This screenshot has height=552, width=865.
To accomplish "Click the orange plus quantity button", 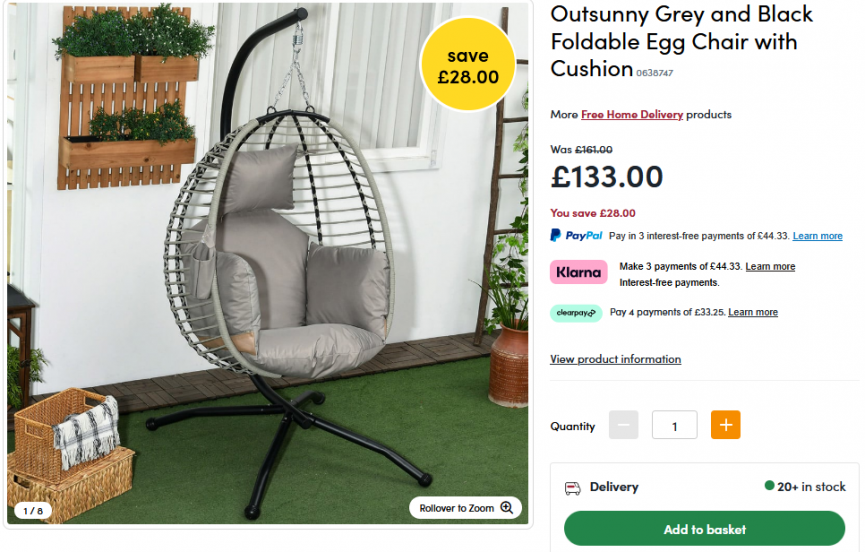I will pos(725,425).
